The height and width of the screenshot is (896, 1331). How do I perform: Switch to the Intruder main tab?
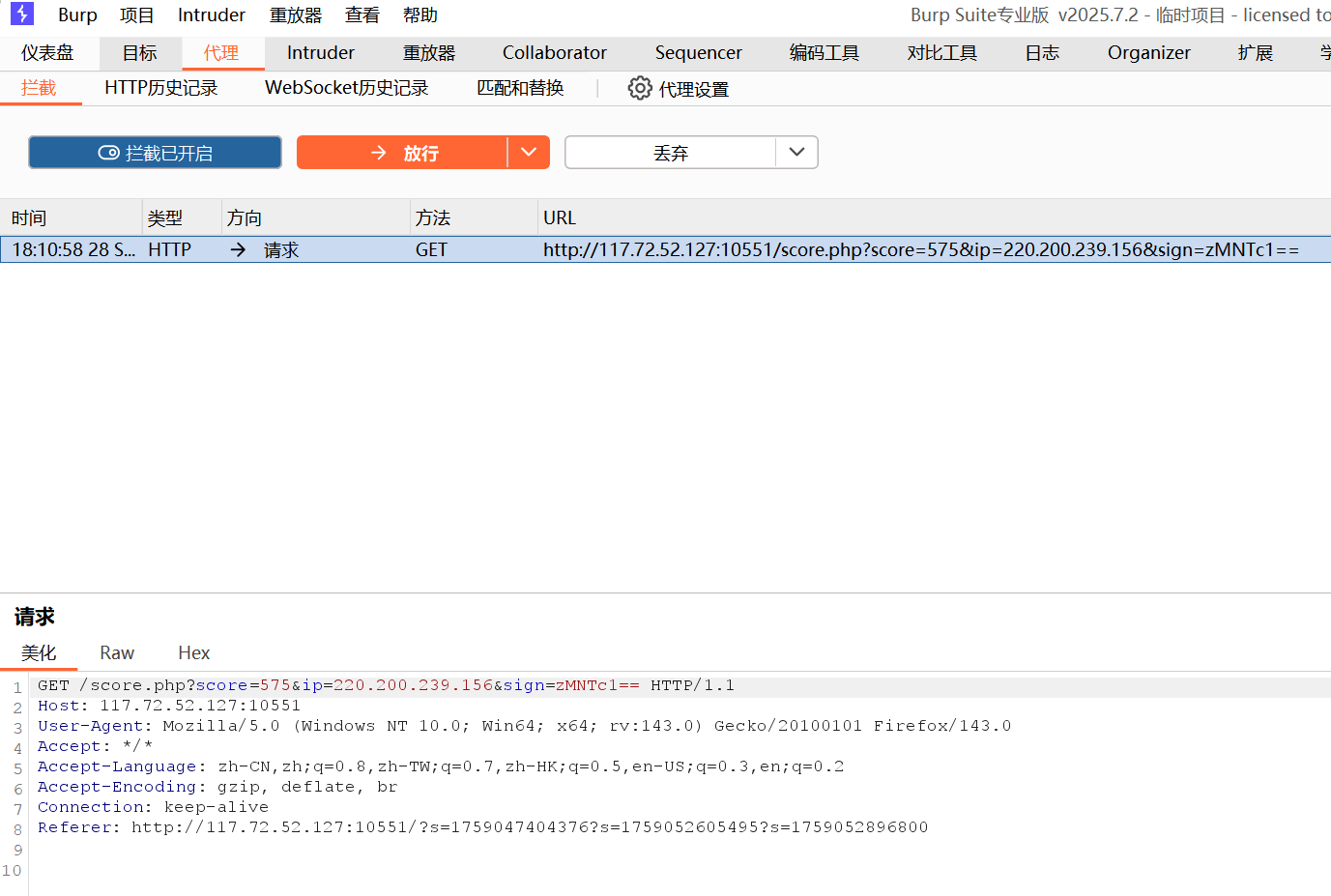pyautogui.click(x=321, y=53)
